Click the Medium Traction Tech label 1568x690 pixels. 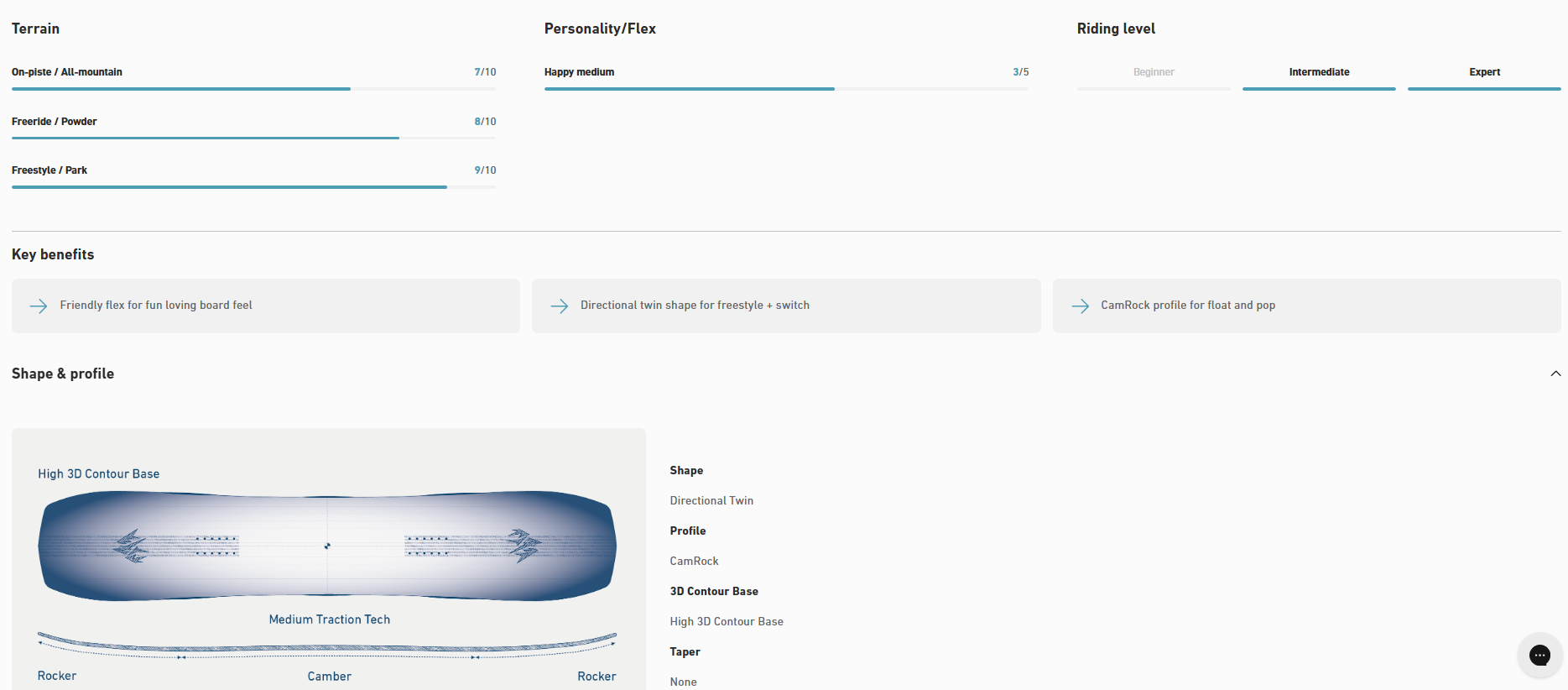point(329,619)
